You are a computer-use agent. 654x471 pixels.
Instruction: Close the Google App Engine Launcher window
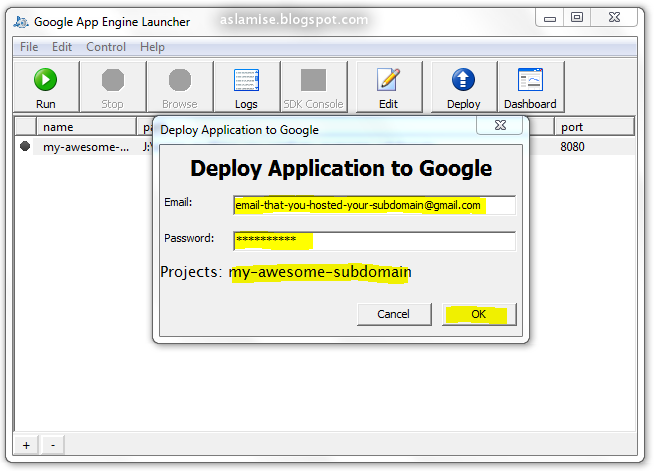[614, 18]
